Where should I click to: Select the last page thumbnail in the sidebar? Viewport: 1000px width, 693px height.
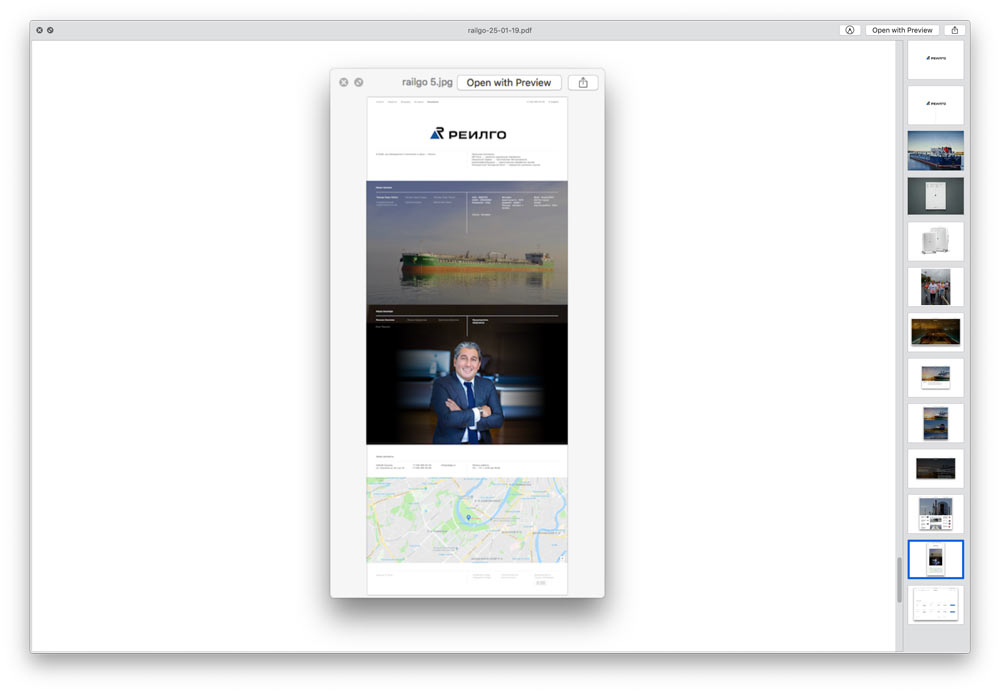935,604
